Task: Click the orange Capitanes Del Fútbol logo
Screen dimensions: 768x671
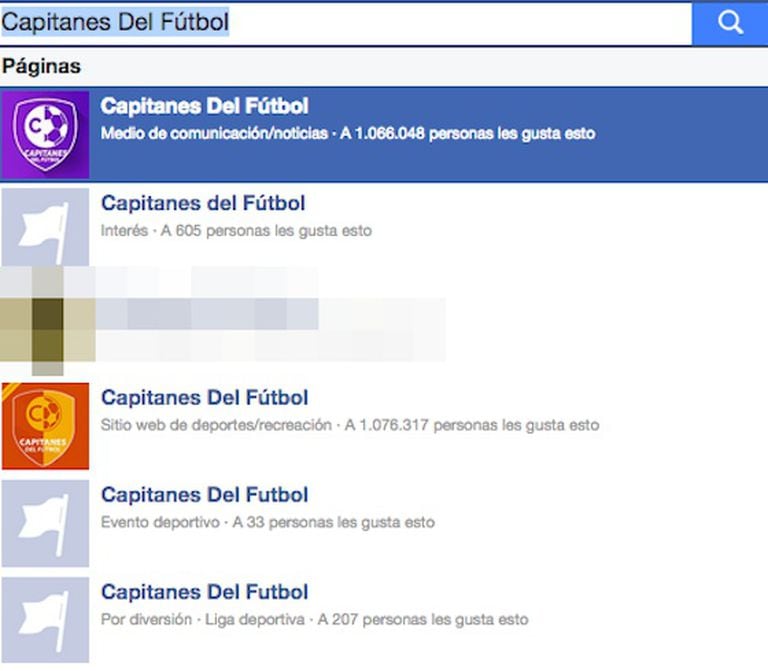Action: pyautogui.click(x=45, y=426)
